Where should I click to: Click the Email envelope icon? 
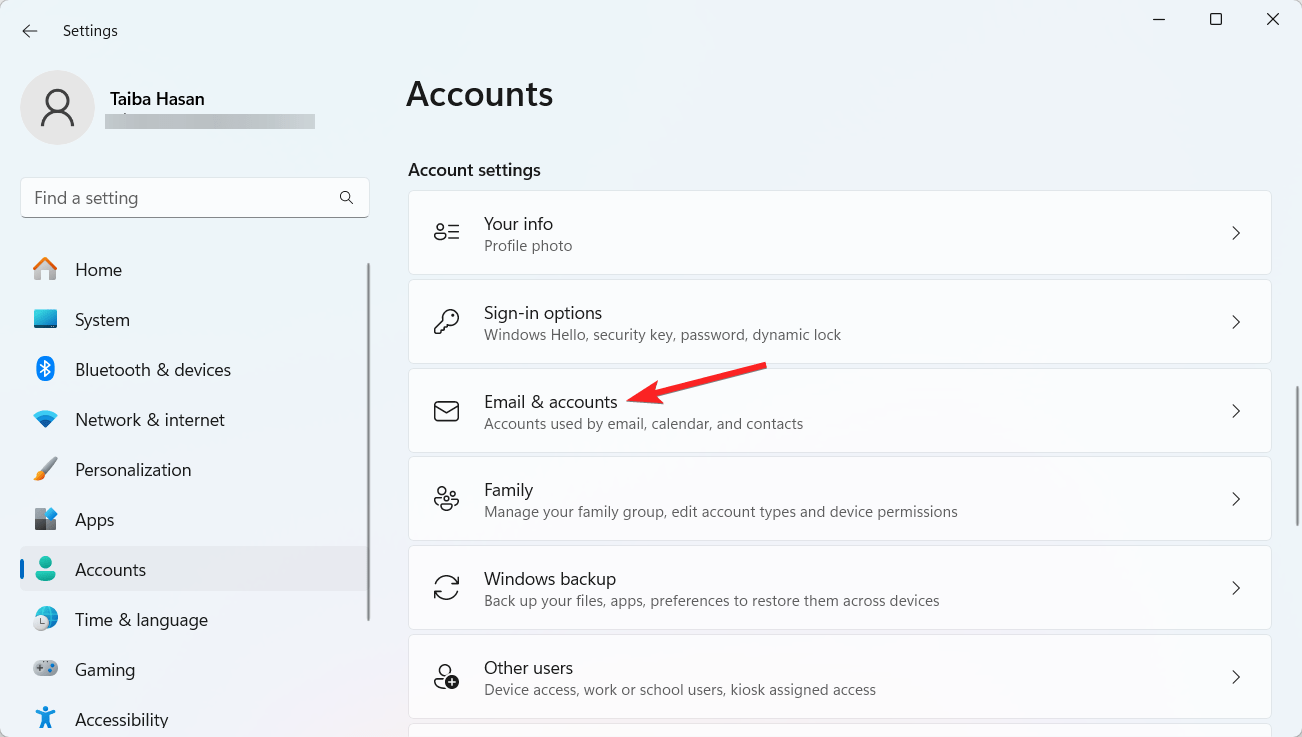point(446,411)
